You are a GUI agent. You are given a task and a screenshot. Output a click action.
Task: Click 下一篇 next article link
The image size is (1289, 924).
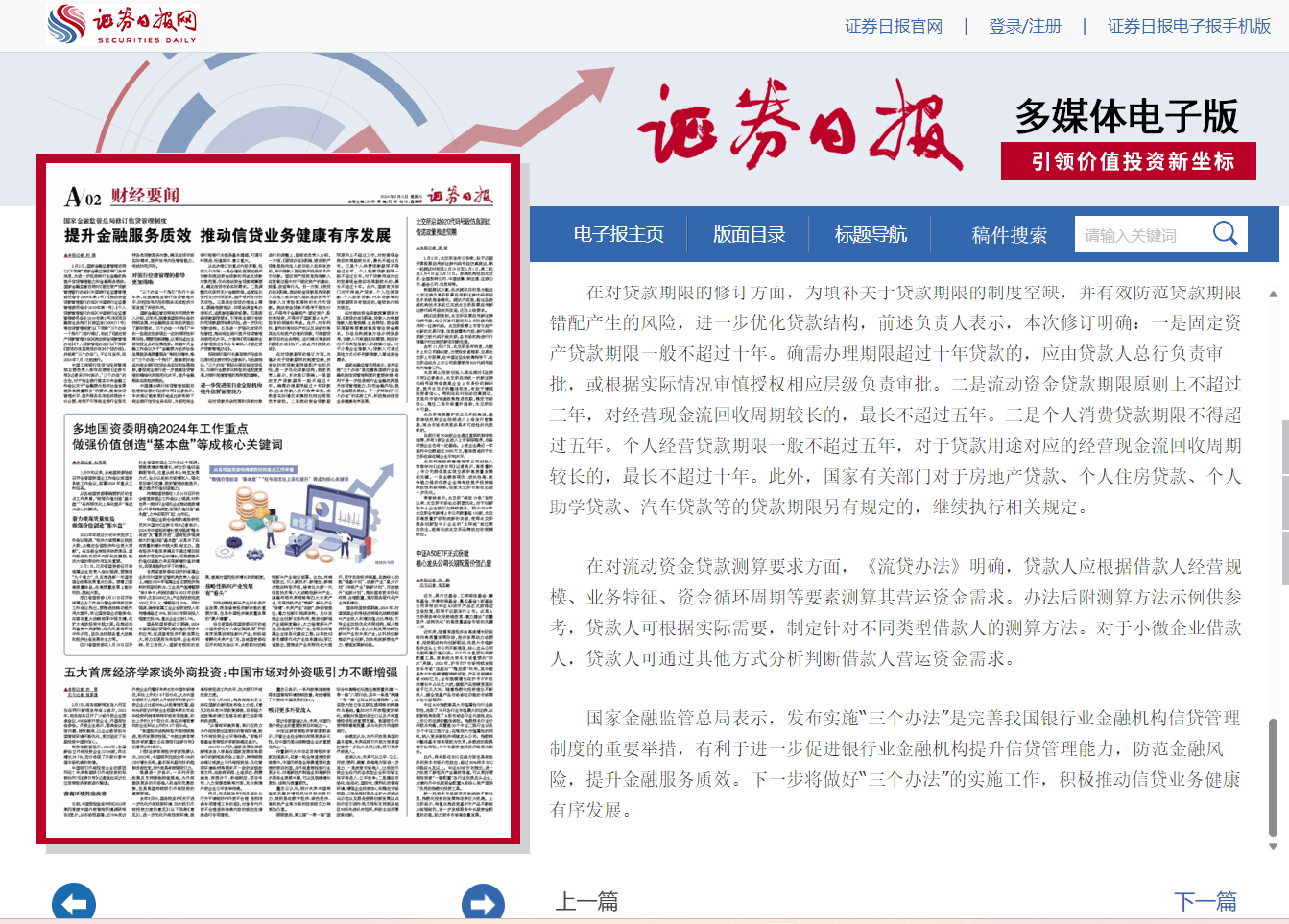(1205, 901)
